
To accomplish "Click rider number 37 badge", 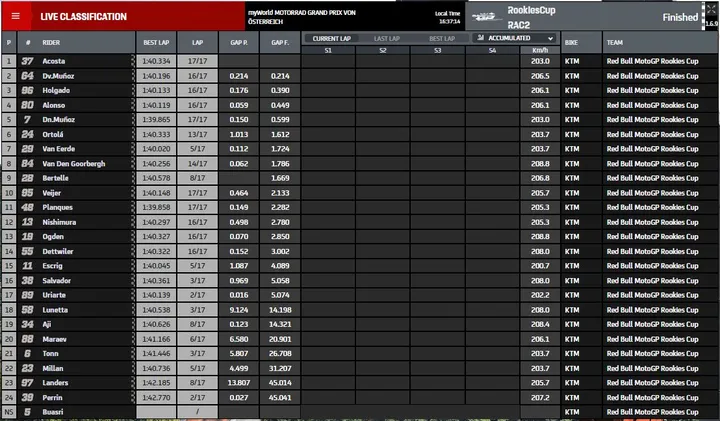I will pos(28,61).
